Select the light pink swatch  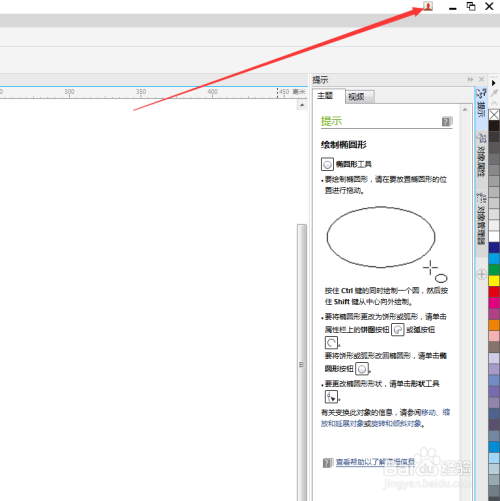[x=494, y=336]
